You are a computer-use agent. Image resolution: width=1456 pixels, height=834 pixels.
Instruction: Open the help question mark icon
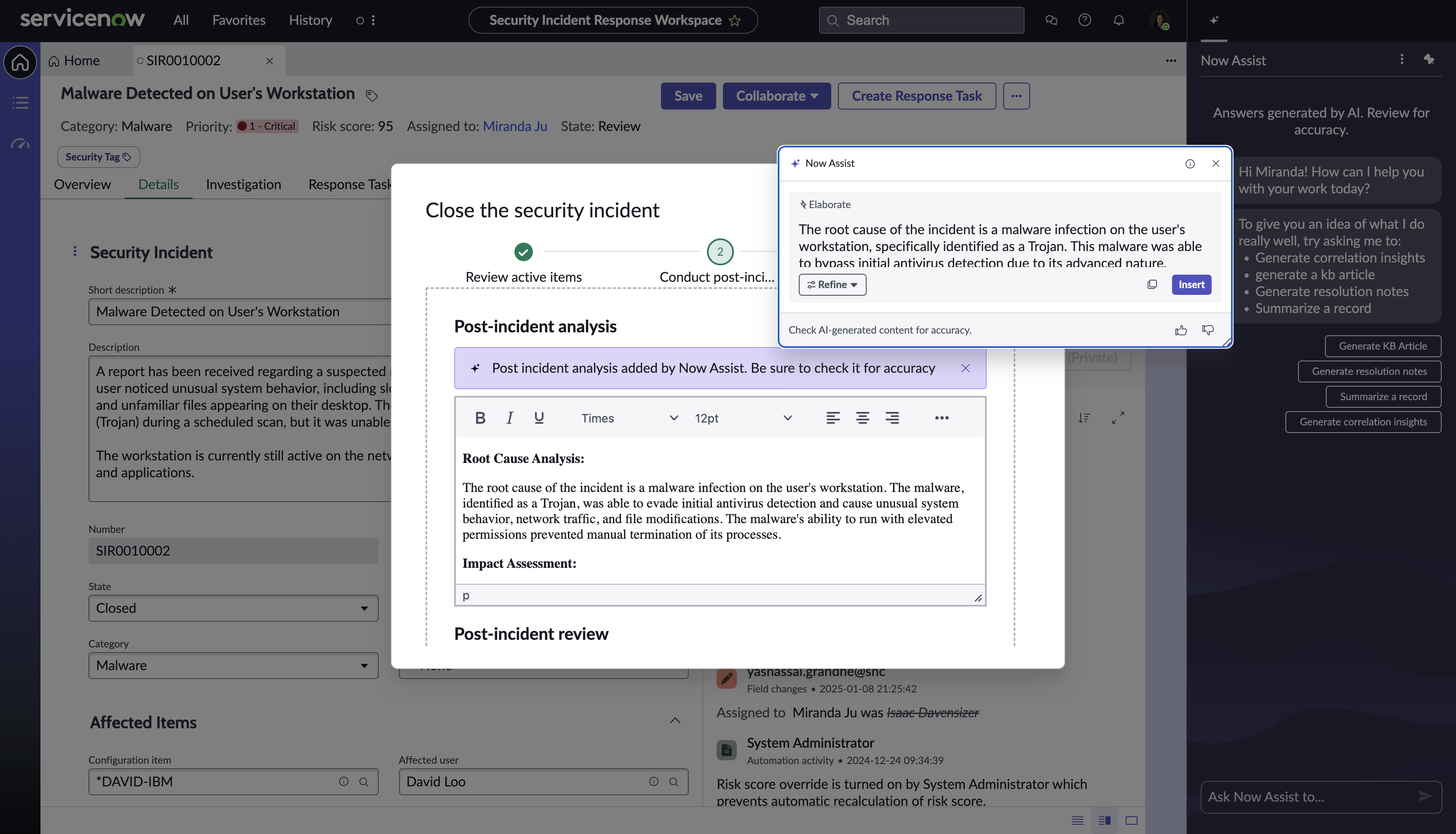point(1084,21)
